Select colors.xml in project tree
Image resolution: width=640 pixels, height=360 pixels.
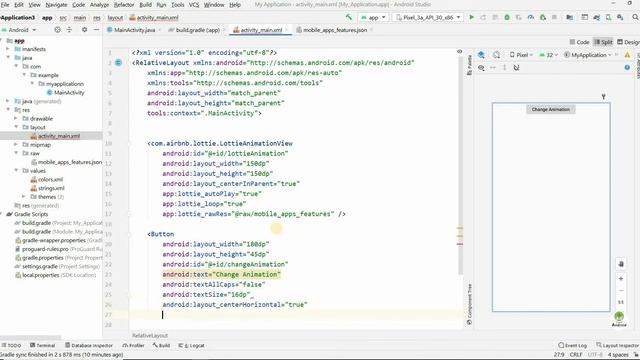(47, 179)
